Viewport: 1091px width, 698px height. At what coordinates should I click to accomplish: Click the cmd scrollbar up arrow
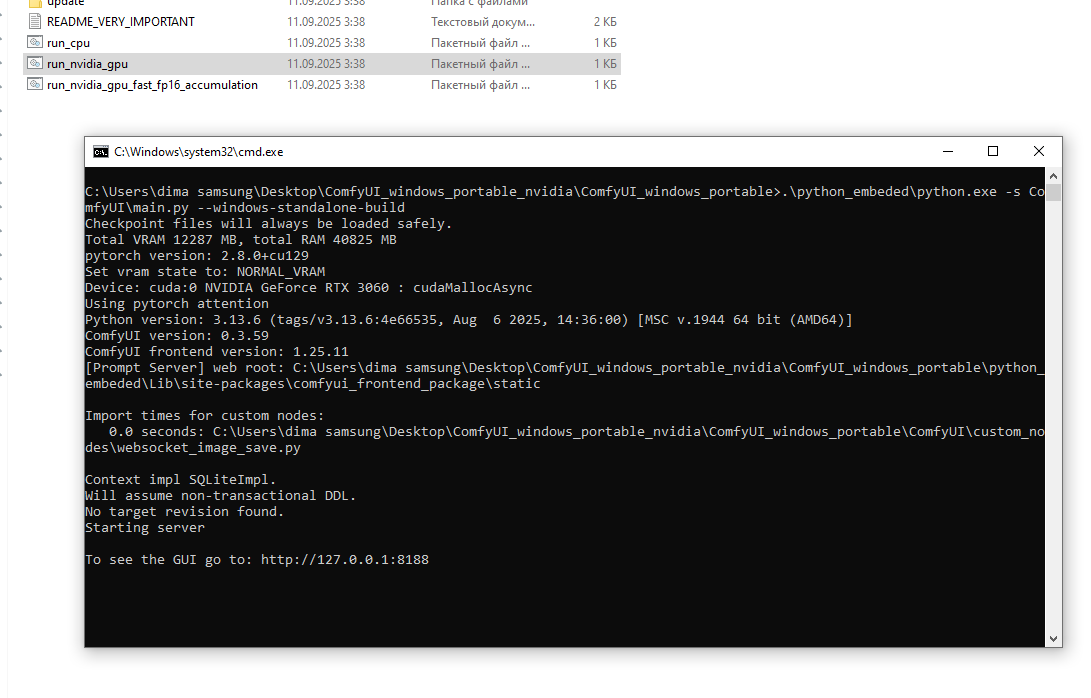click(1053, 176)
